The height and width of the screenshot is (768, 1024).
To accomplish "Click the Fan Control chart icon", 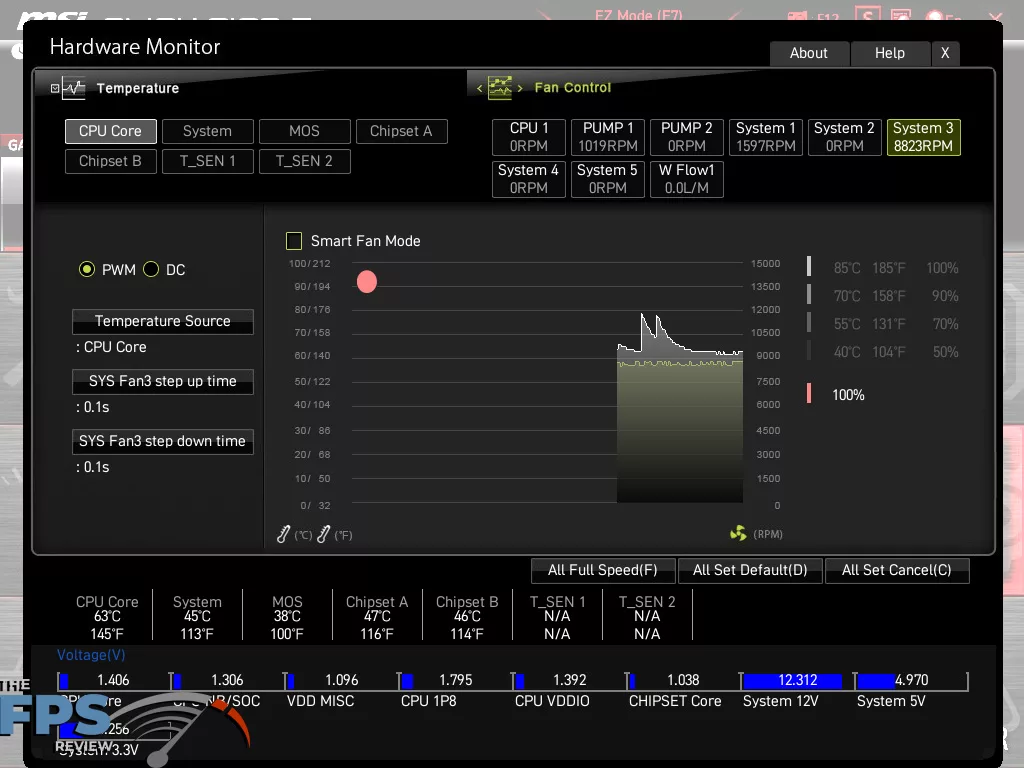I will pyautogui.click(x=500, y=88).
